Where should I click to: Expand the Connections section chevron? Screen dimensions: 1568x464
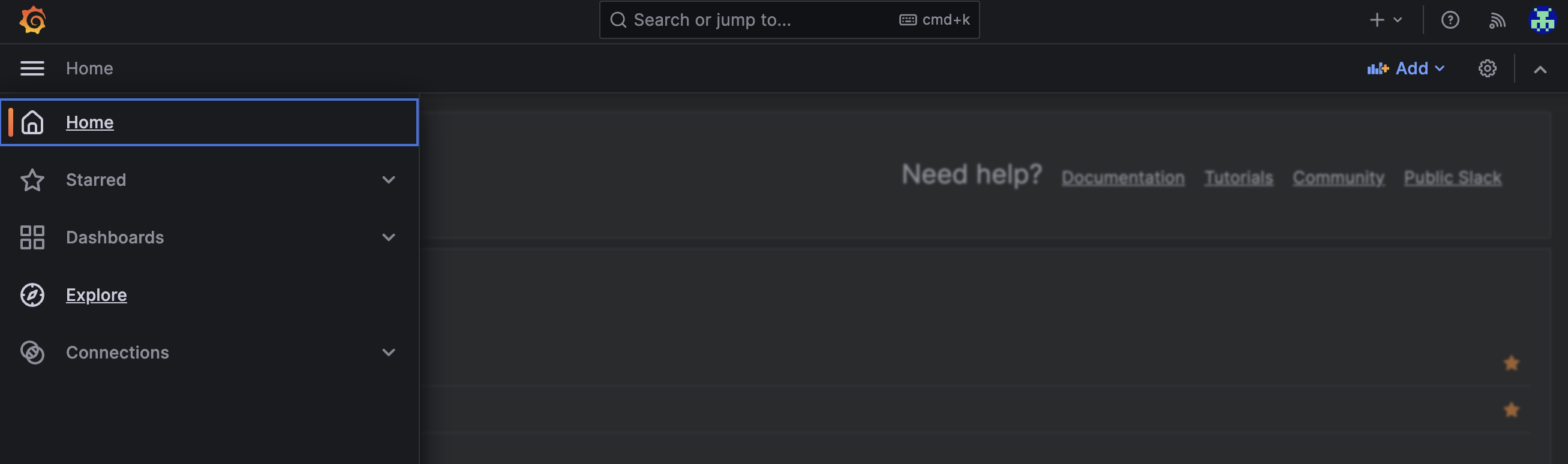388,352
